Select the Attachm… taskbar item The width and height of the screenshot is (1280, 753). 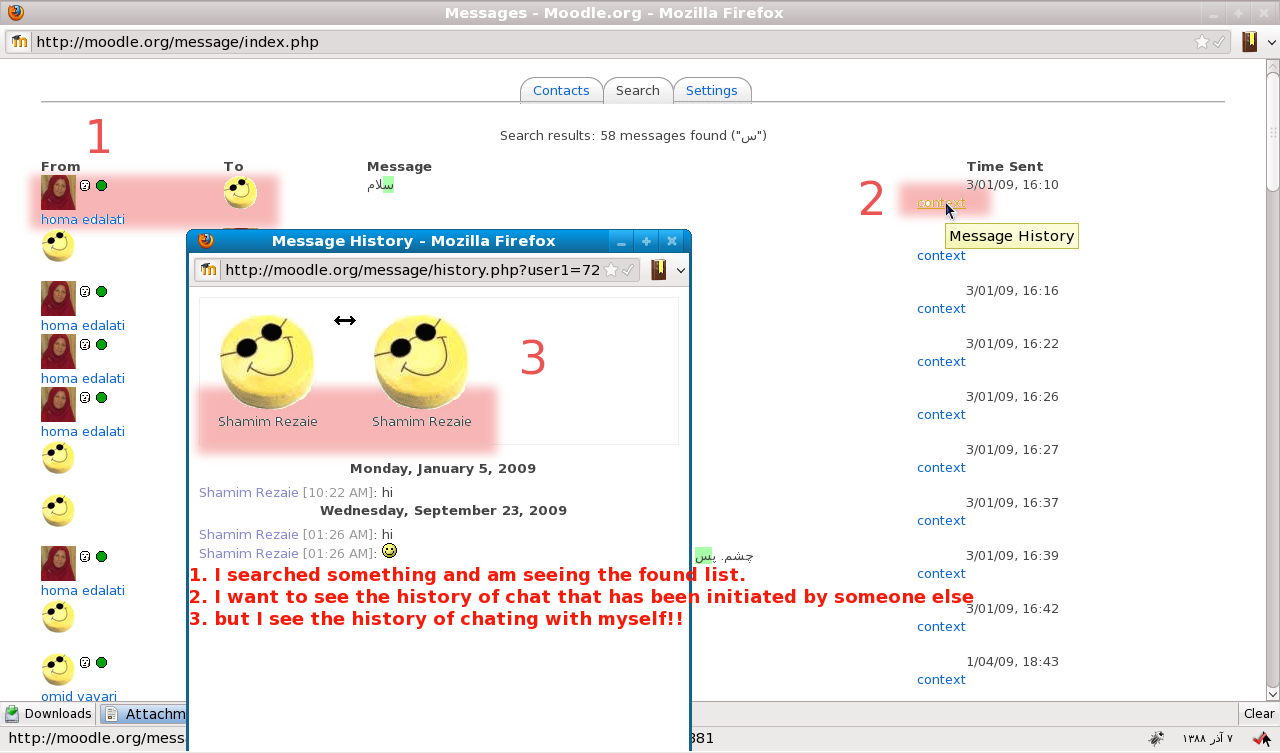coord(143,714)
